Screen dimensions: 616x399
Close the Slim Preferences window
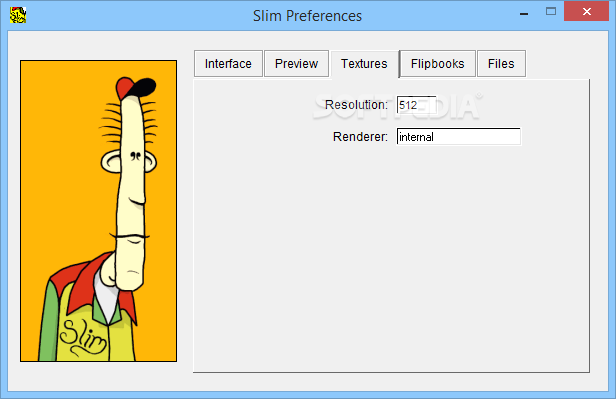587,12
